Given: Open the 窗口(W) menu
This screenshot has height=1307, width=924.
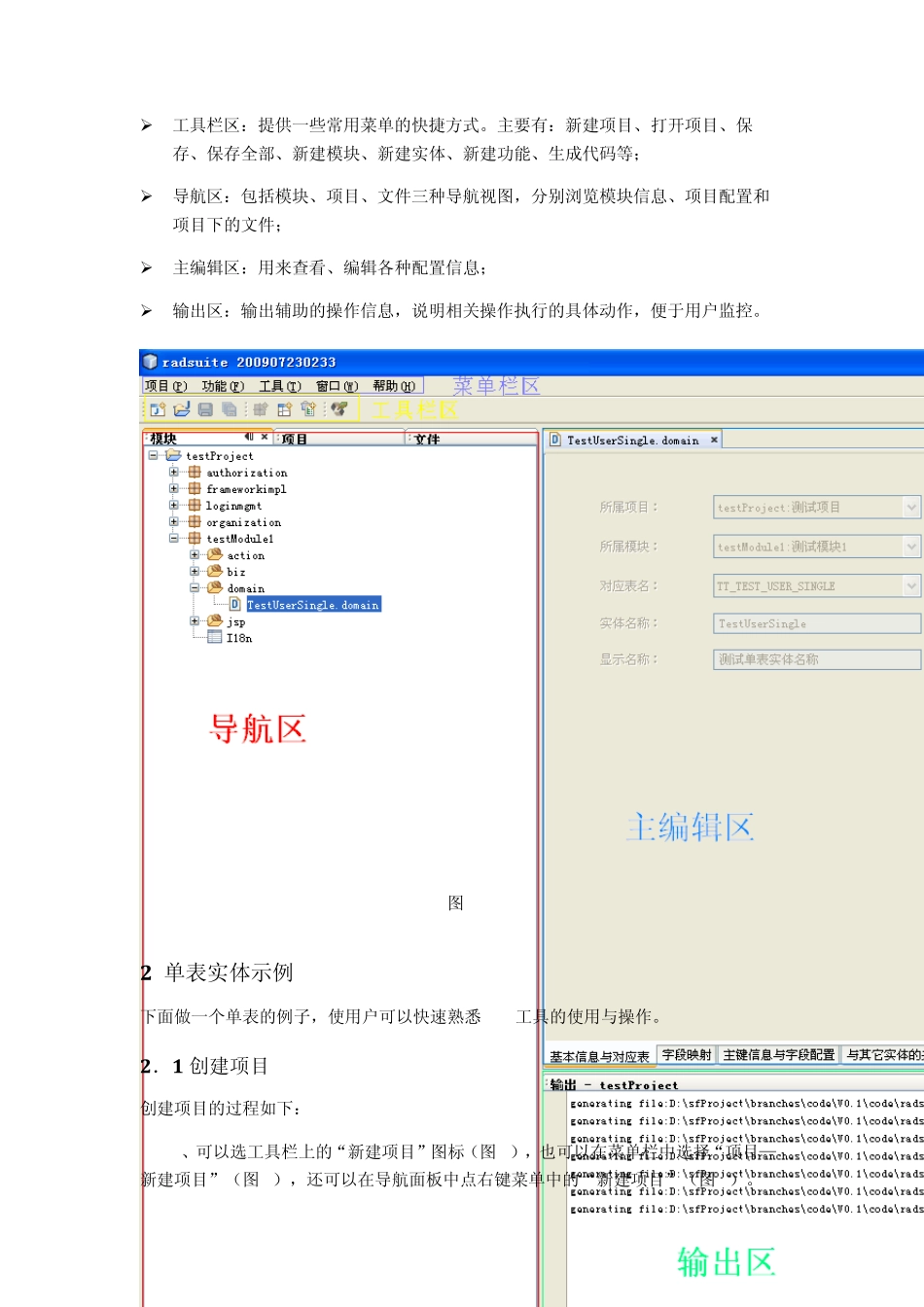Looking at the screenshot, I should tap(338, 386).
